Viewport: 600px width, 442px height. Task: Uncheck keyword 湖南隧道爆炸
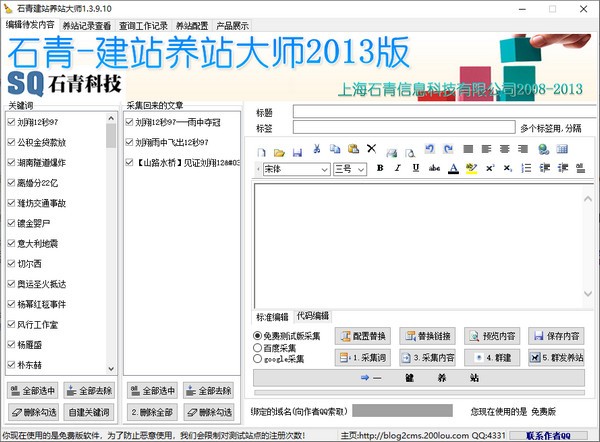click(11, 163)
